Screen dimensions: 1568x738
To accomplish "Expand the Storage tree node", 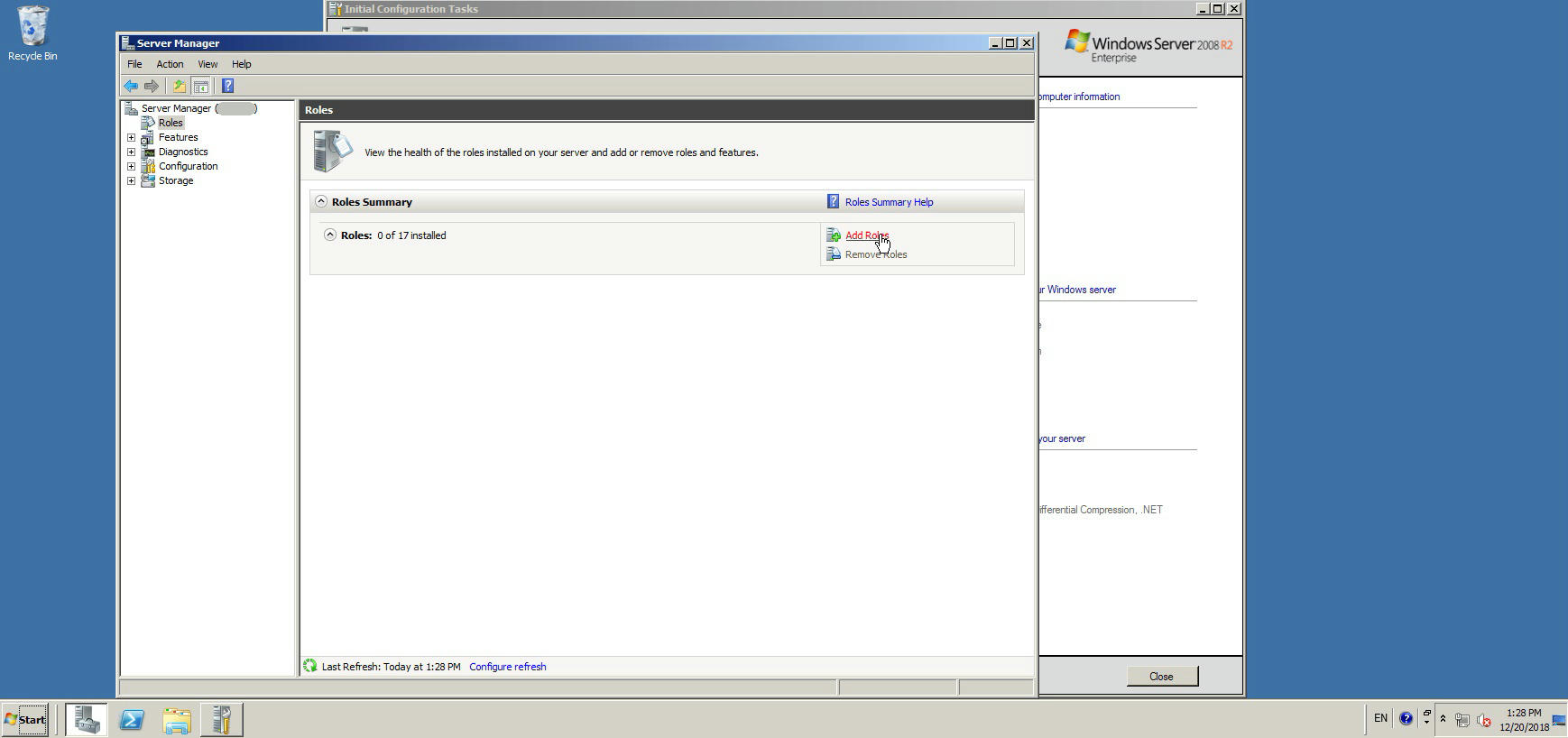I will [132, 180].
